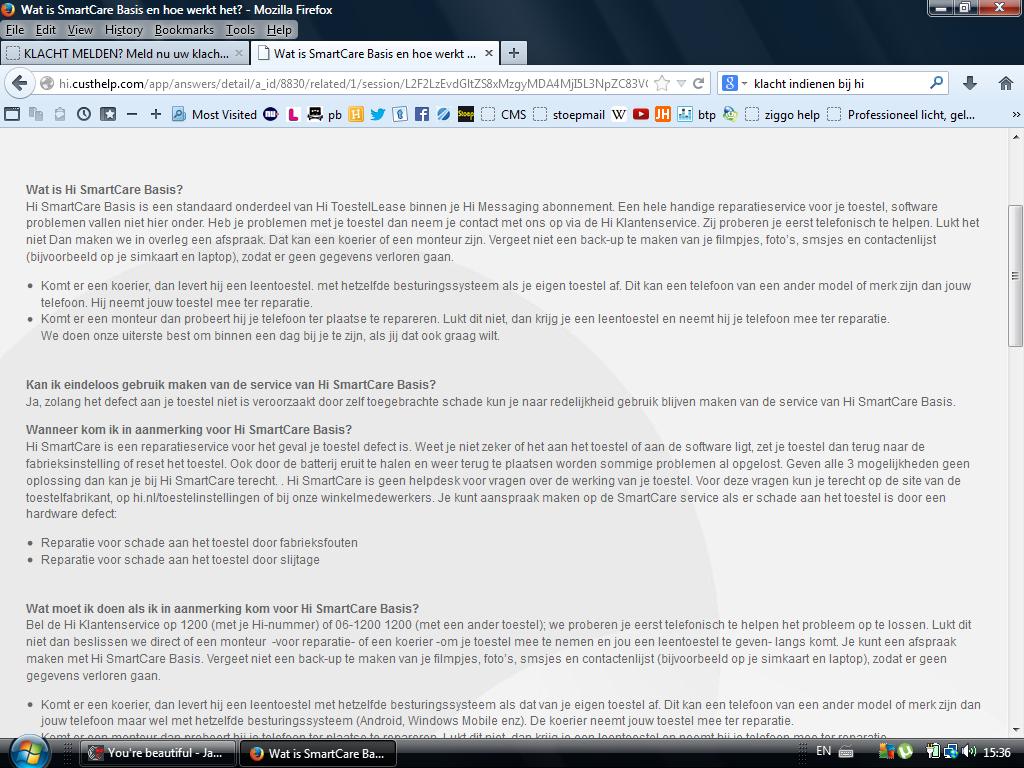Viewport: 1024px width, 768px height.
Task: Switch to the KLACHT MELDEN tab
Action: (124, 53)
